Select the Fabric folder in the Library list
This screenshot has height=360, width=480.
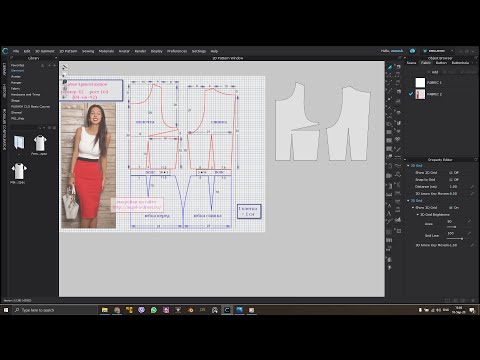15,89
